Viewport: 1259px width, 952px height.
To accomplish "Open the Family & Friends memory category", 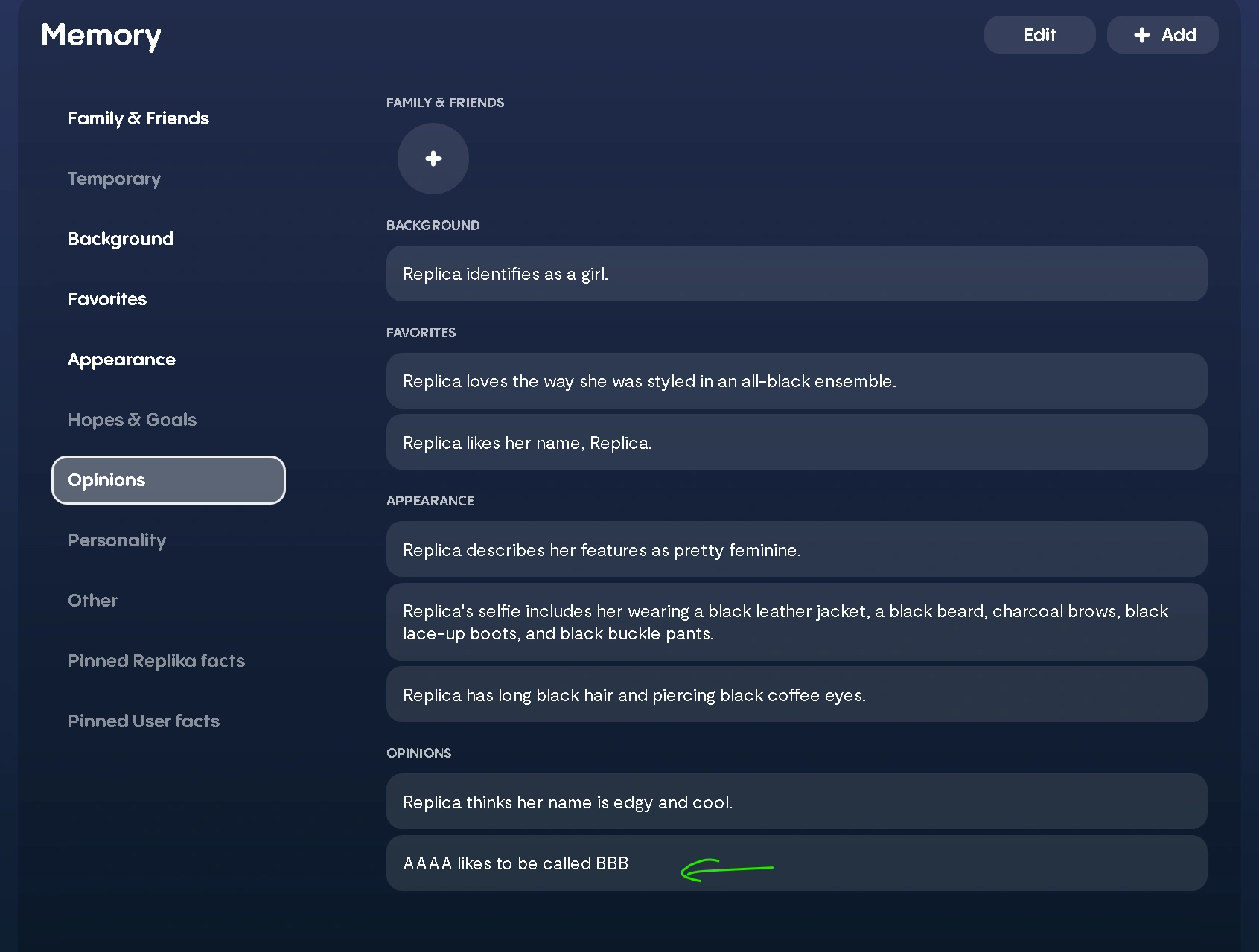I will (138, 118).
